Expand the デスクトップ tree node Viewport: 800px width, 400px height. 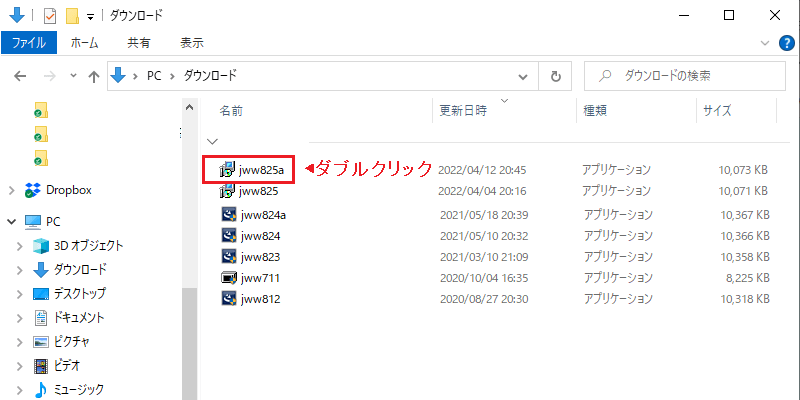pos(20,294)
